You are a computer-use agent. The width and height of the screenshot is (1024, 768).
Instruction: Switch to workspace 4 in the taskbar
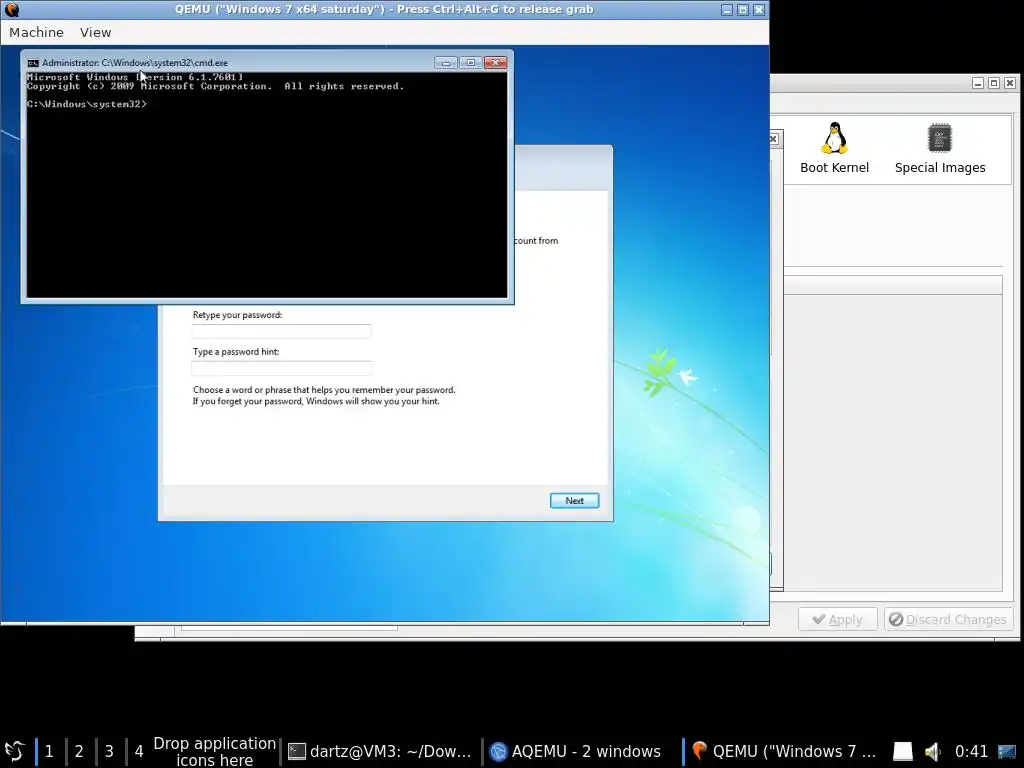[x=138, y=751]
